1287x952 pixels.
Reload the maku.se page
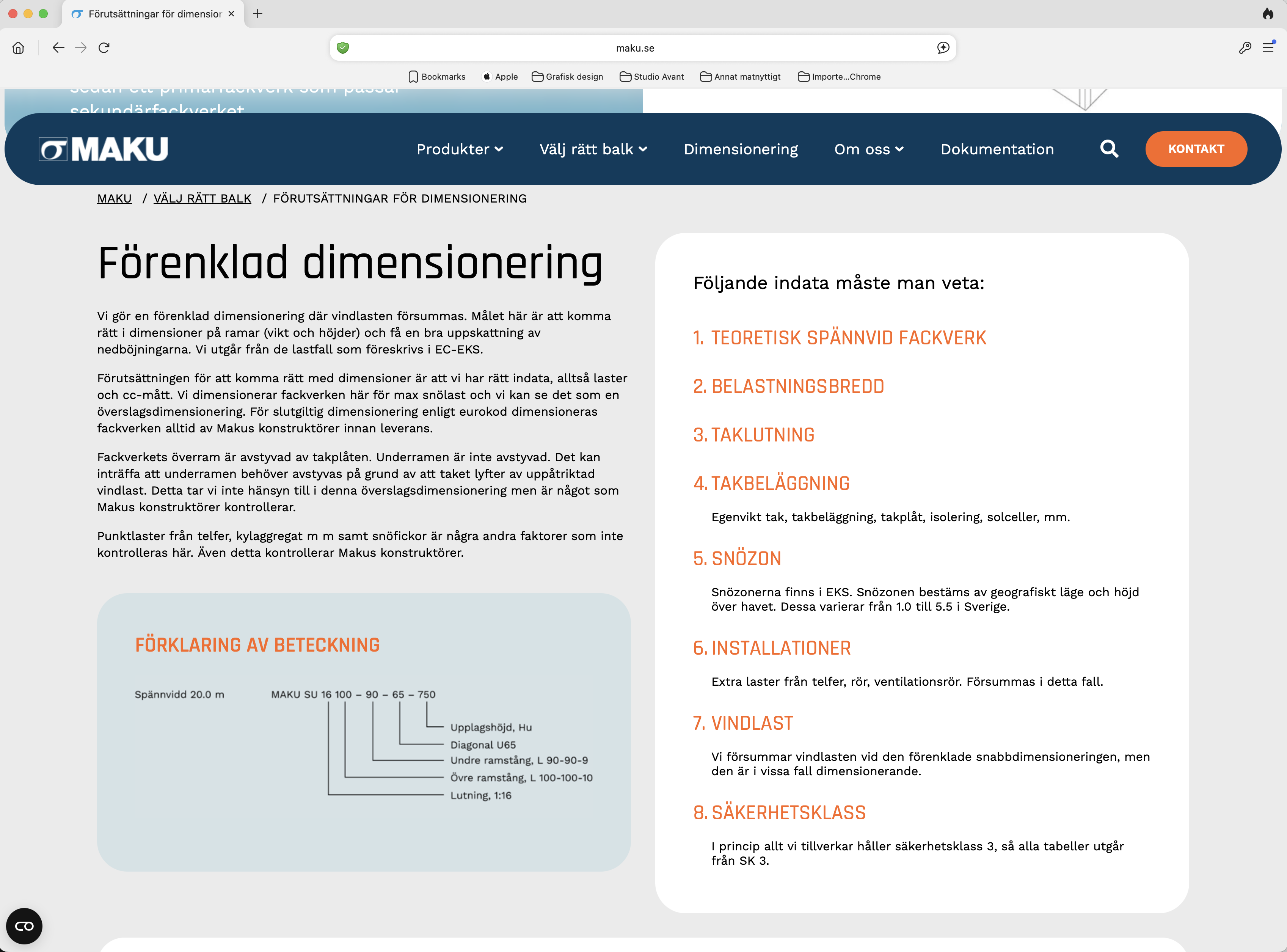pyautogui.click(x=104, y=48)
